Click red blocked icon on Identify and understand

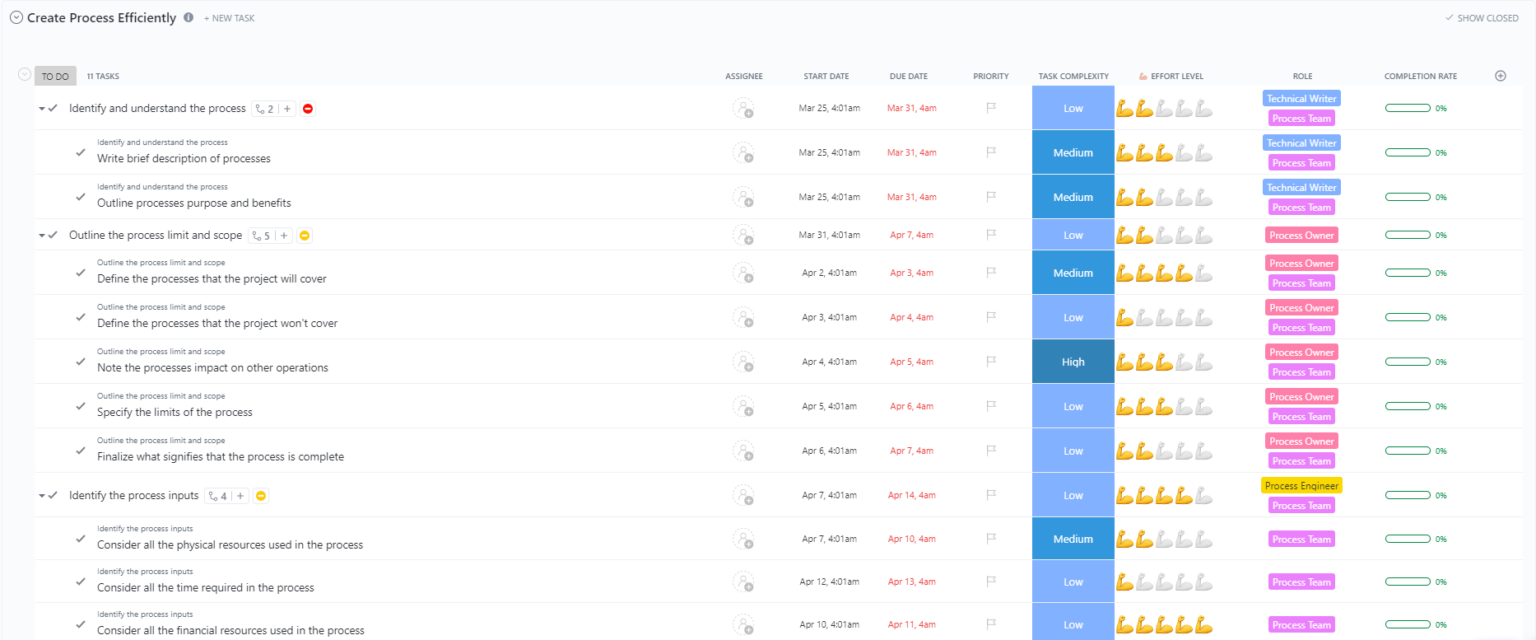[308, 109]
